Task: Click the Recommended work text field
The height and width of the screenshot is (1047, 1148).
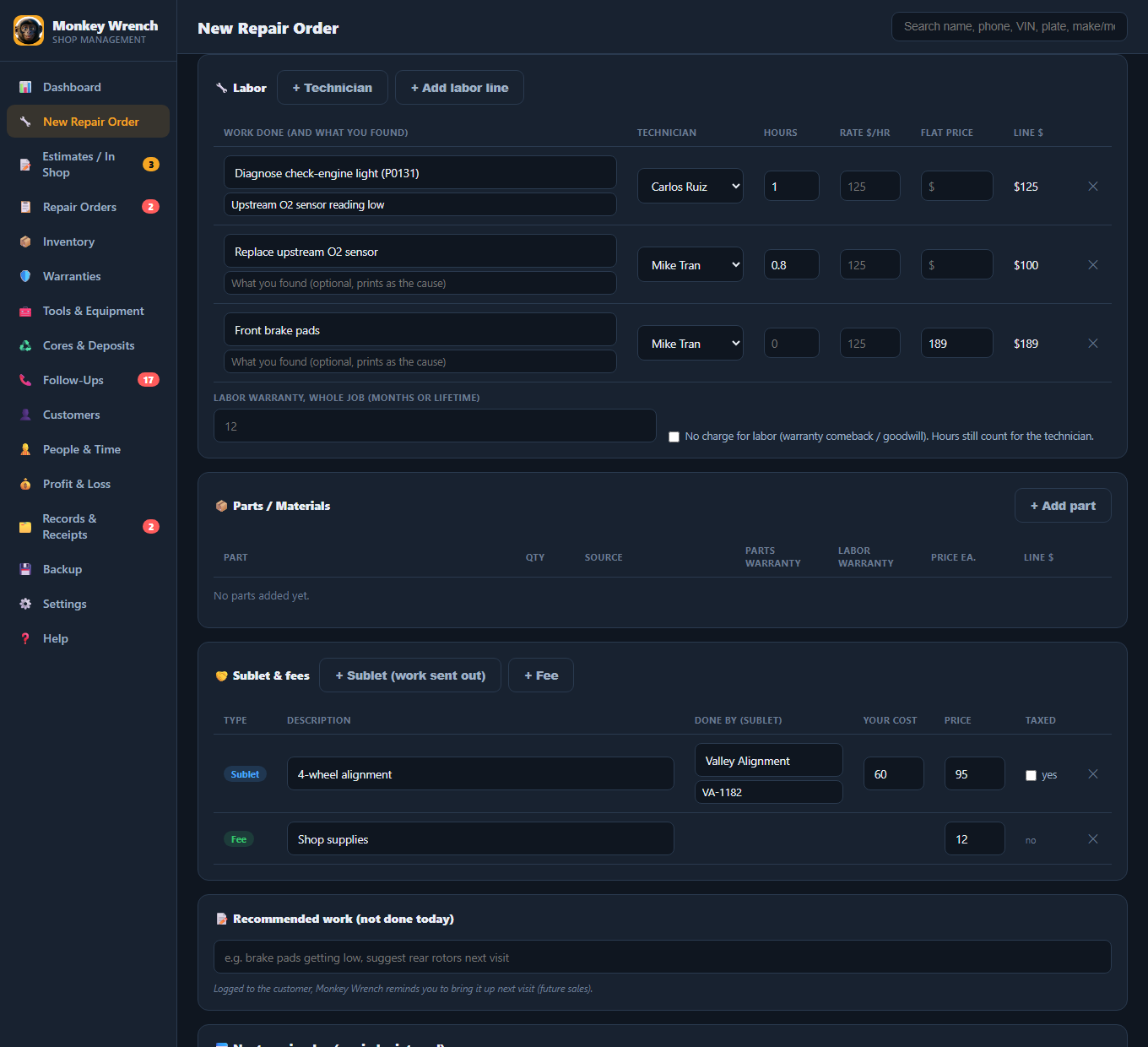Action: (663, 957)
